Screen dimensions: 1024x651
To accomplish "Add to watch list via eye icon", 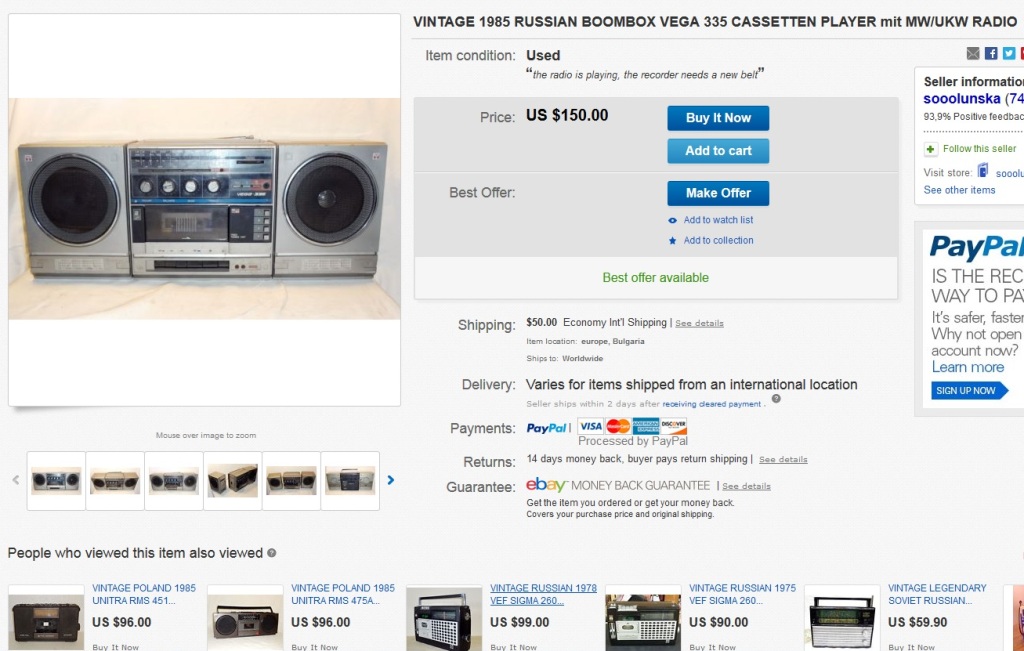I will tap(673, 221).
